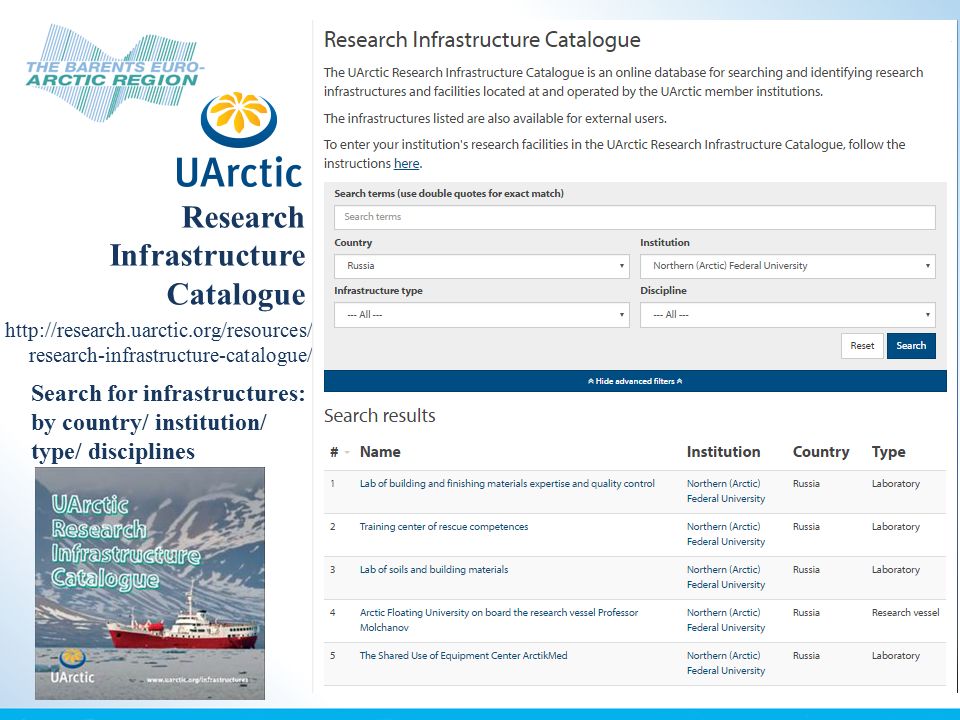Collapse filters via Hide advanced filters bar
Screen dimensions: 960x720
coord(635,381)
